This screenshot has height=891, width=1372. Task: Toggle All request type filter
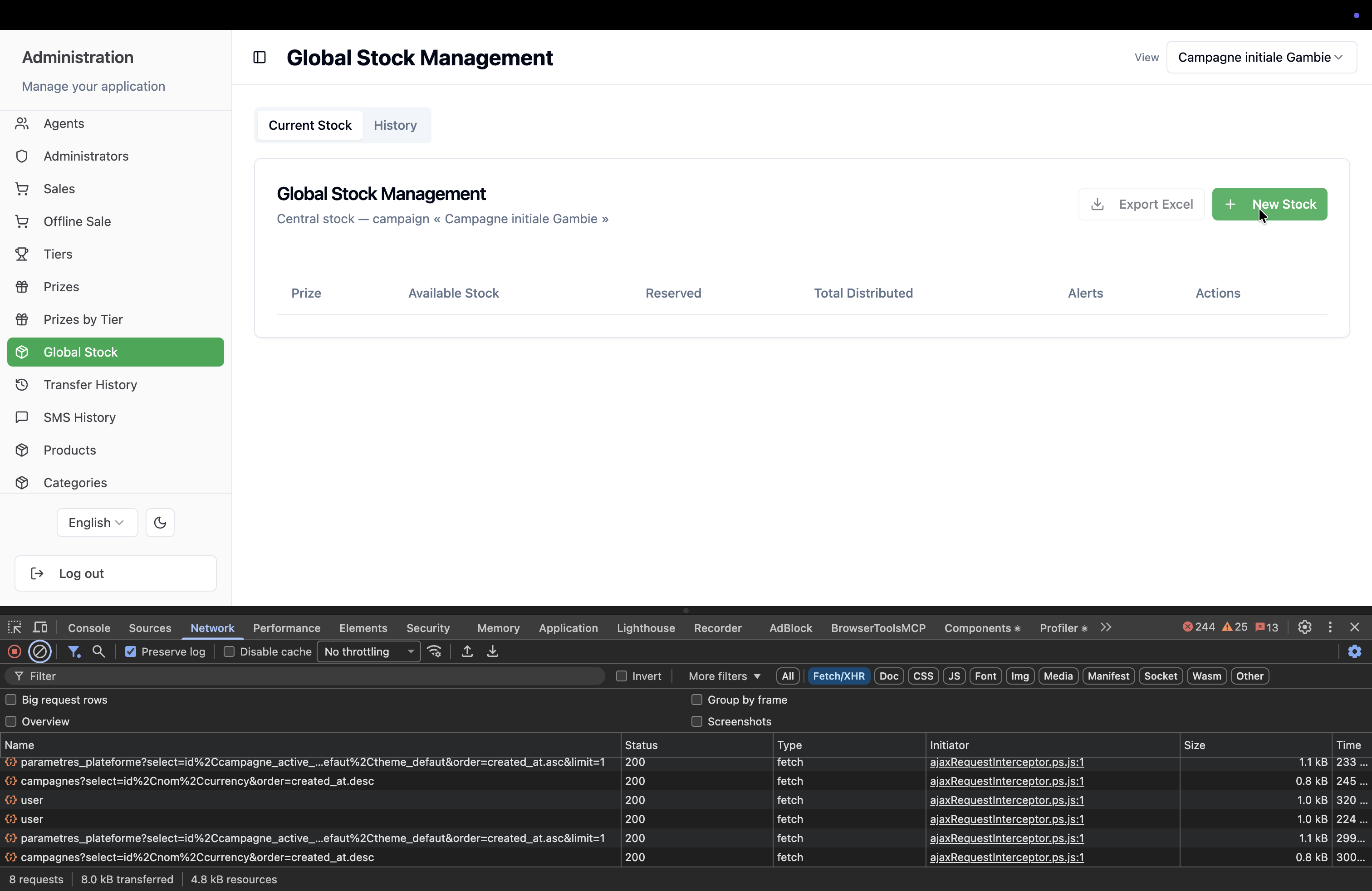tap(788, 676)
